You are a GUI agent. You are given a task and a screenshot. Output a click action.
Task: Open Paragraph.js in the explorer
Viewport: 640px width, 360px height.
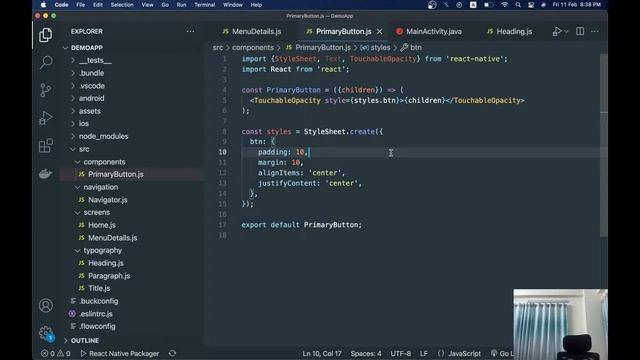pyautogui.click(x=109, y=276)
